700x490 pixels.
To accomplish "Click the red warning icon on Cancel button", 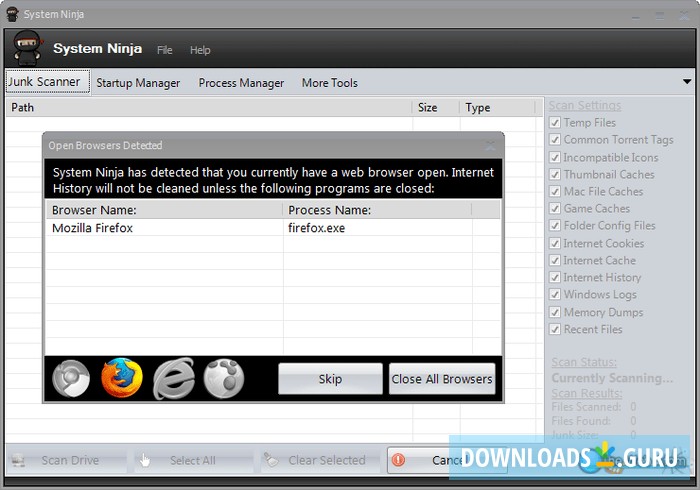I will (x=398, y=460).
